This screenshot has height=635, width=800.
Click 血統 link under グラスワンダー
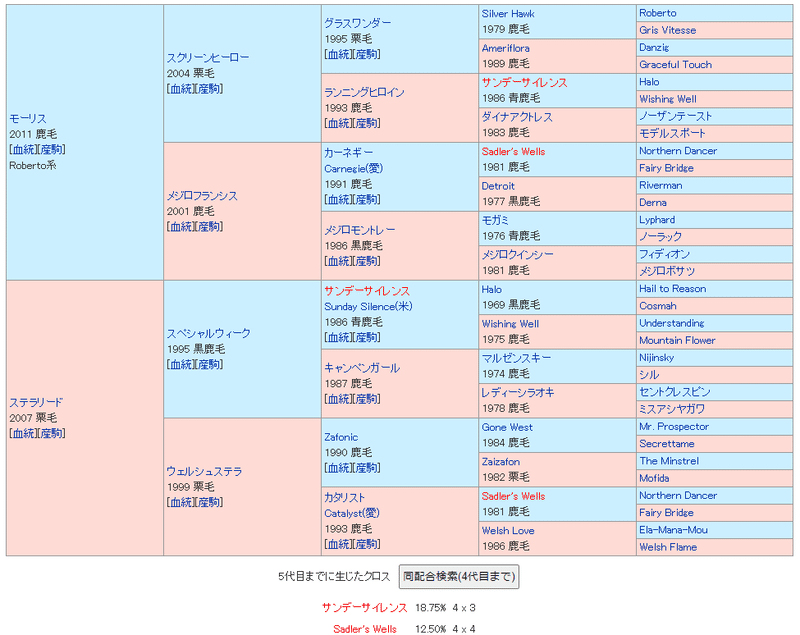tap(339, 54)
